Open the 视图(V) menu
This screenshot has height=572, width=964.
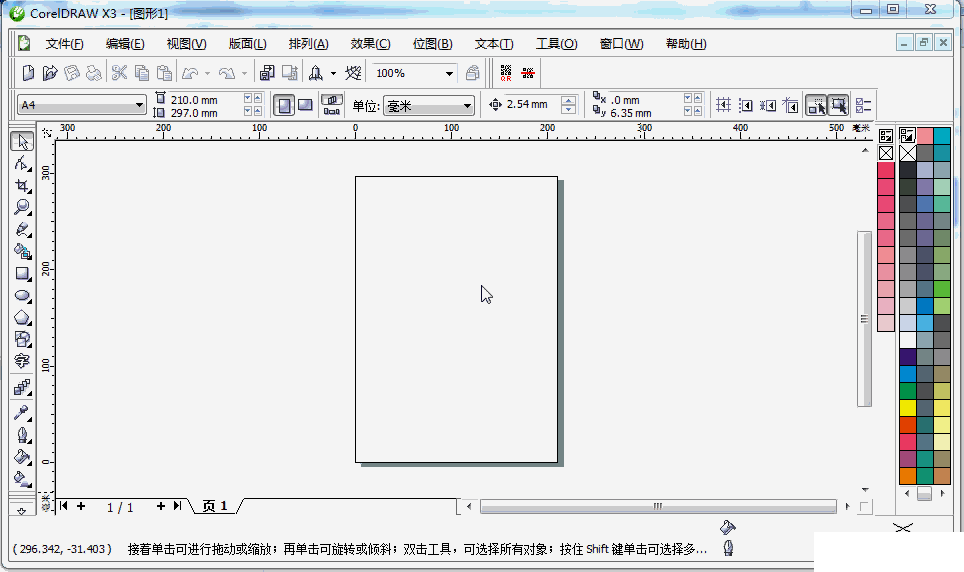(186, 44)
